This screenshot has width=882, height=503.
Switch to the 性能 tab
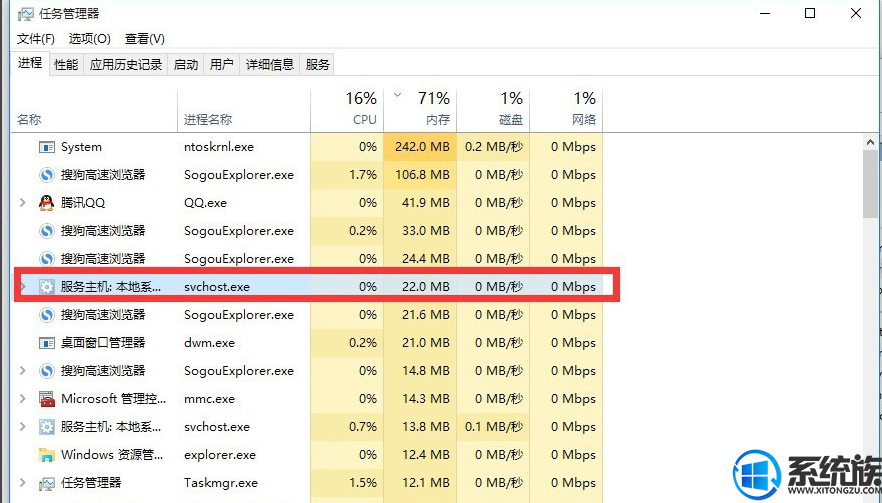pos(66,65)
